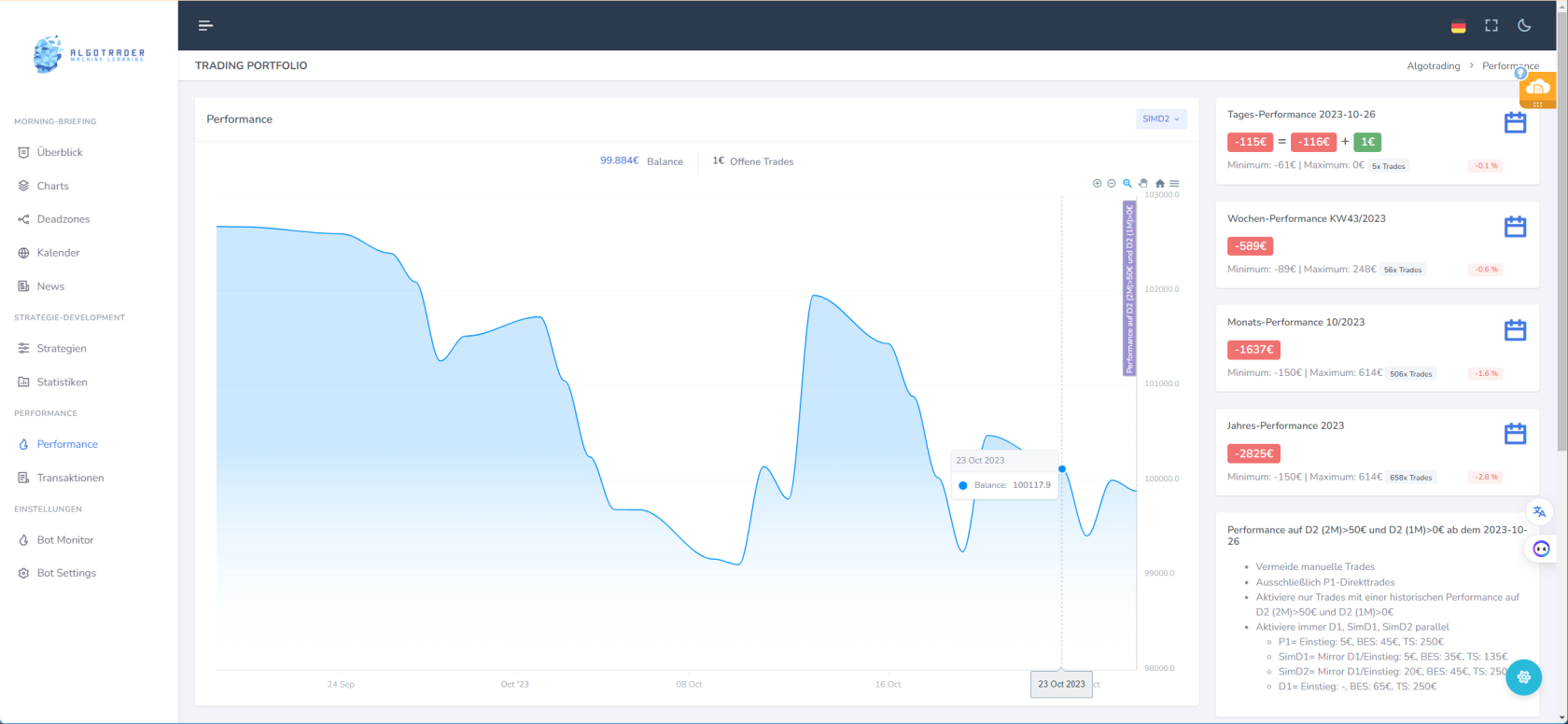1568x724 pixels.
Task: Click the chart zoom-out minus icon
Action: (1112, 184)
